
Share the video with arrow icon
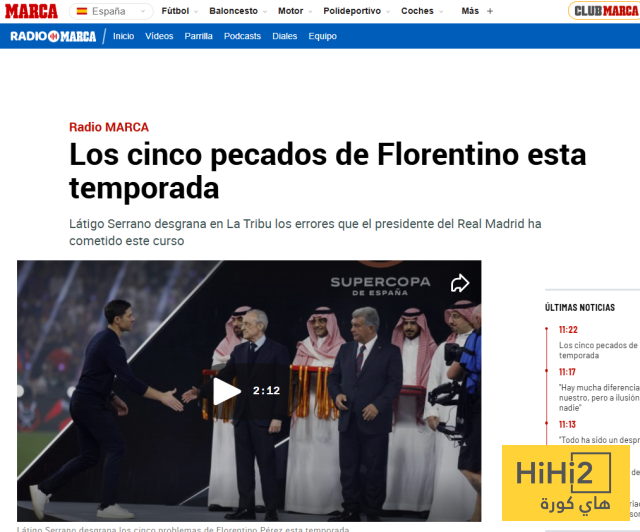[x=459, y=283]
